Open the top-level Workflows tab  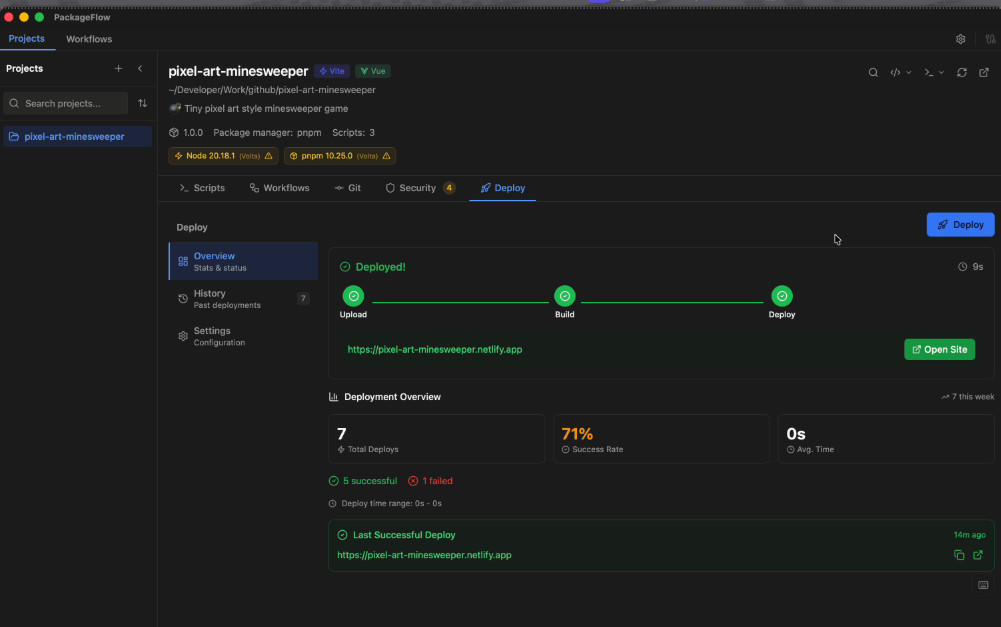(89, 39)
